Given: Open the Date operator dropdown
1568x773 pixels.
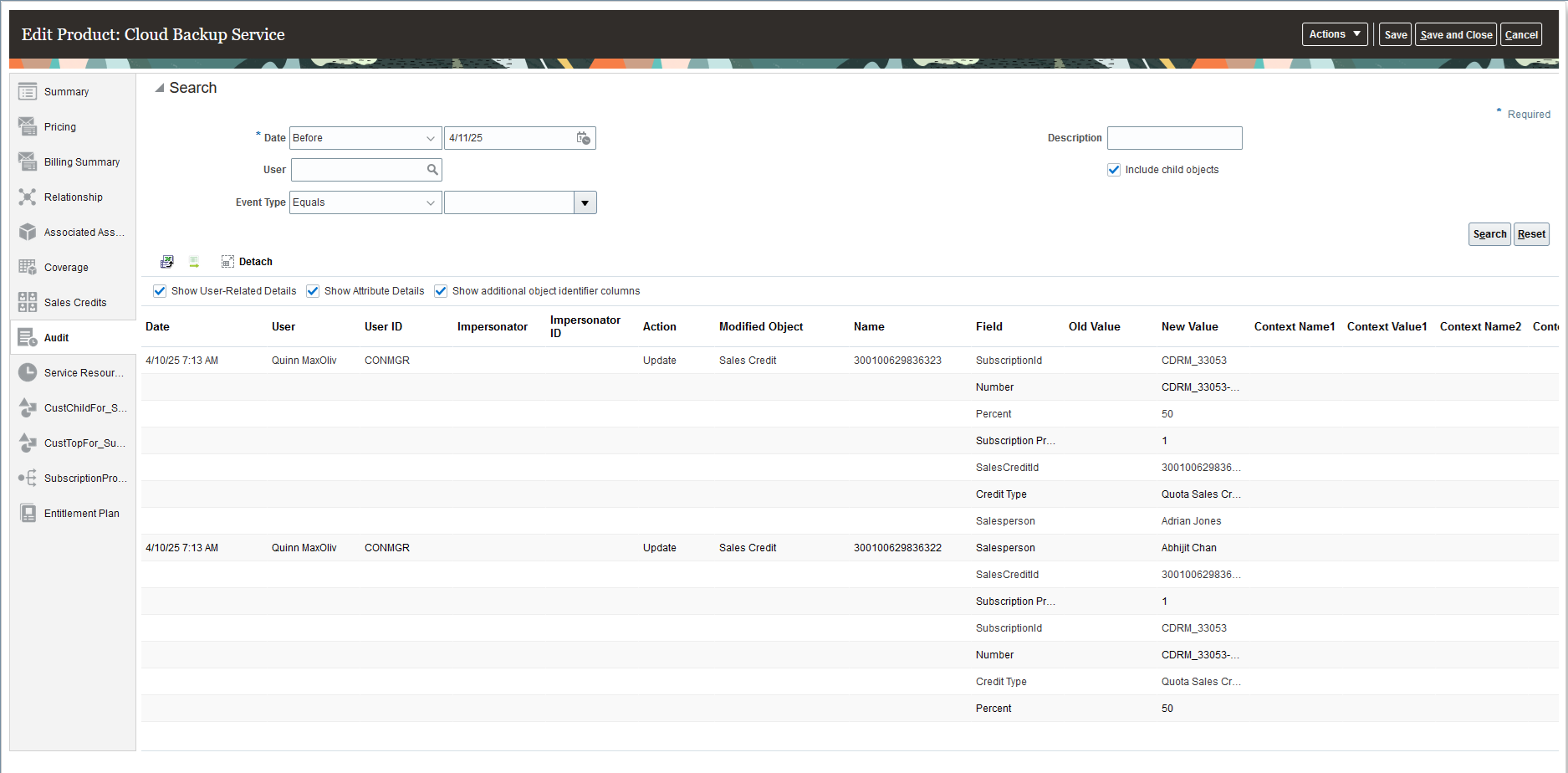Looking at the screenshot, I should [x=365, y=138].
